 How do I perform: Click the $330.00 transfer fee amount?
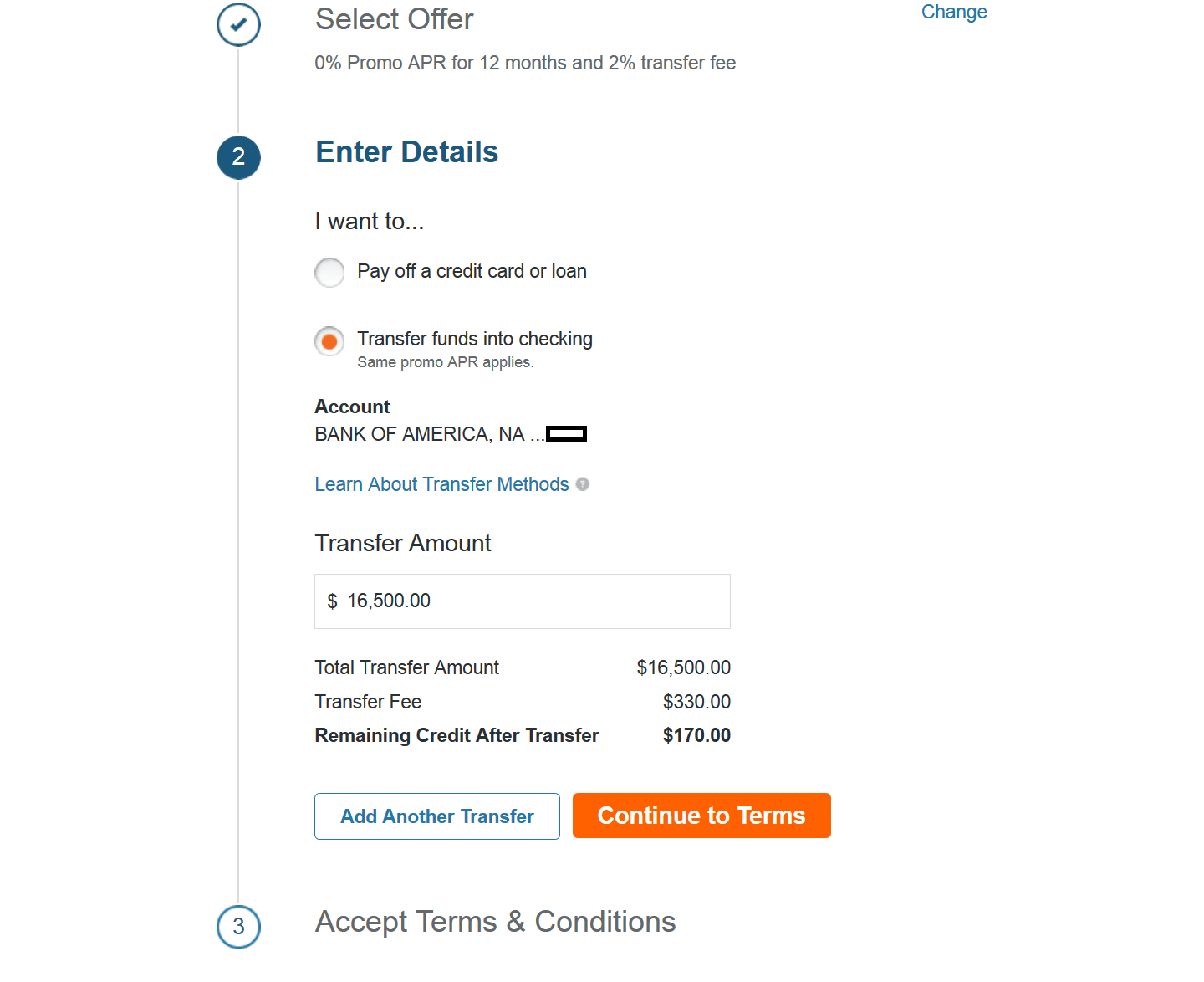click(x=696, y=702)
